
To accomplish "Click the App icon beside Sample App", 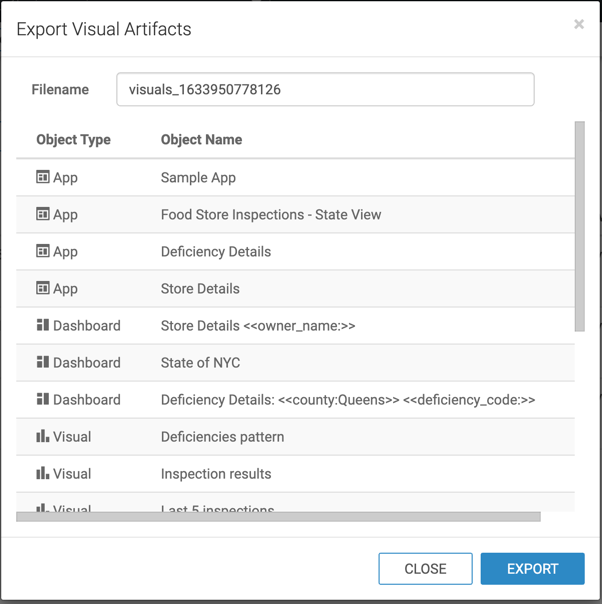I will [x=43, y=177].
